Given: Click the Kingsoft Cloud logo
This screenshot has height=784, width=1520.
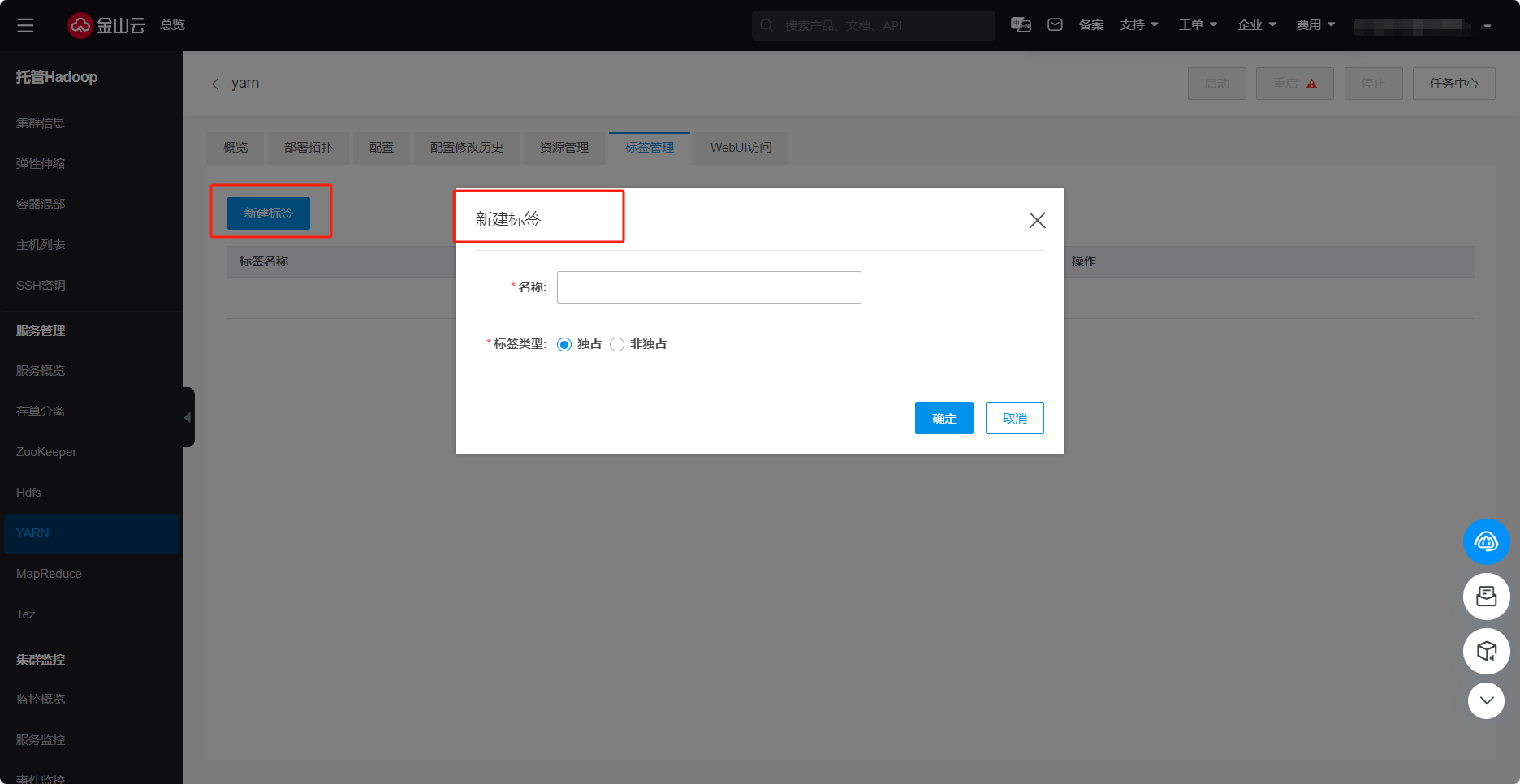Looking at the screenshot, I should (106, 25).
